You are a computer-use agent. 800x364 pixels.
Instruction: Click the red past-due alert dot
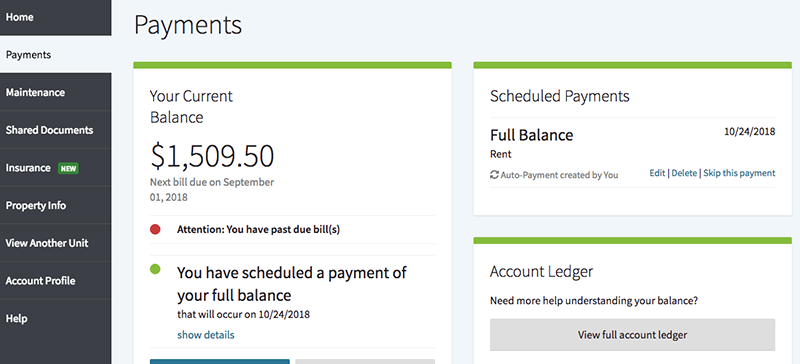click(155, 230)
